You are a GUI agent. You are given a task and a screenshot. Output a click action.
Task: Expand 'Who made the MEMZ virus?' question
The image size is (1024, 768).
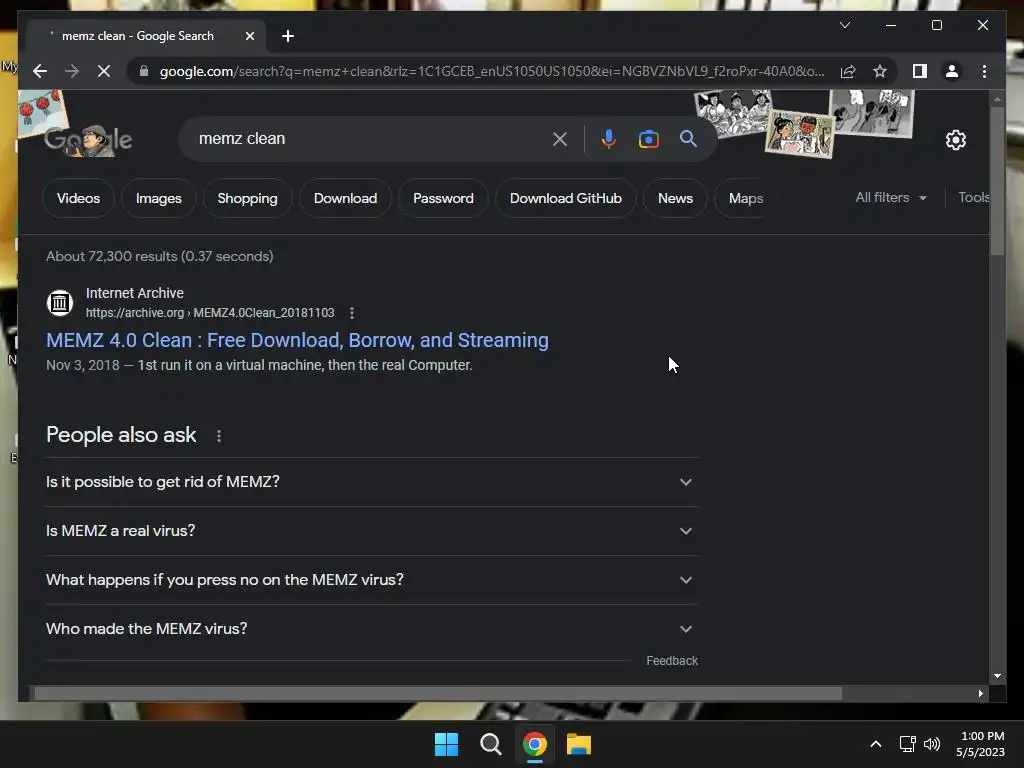372,629
